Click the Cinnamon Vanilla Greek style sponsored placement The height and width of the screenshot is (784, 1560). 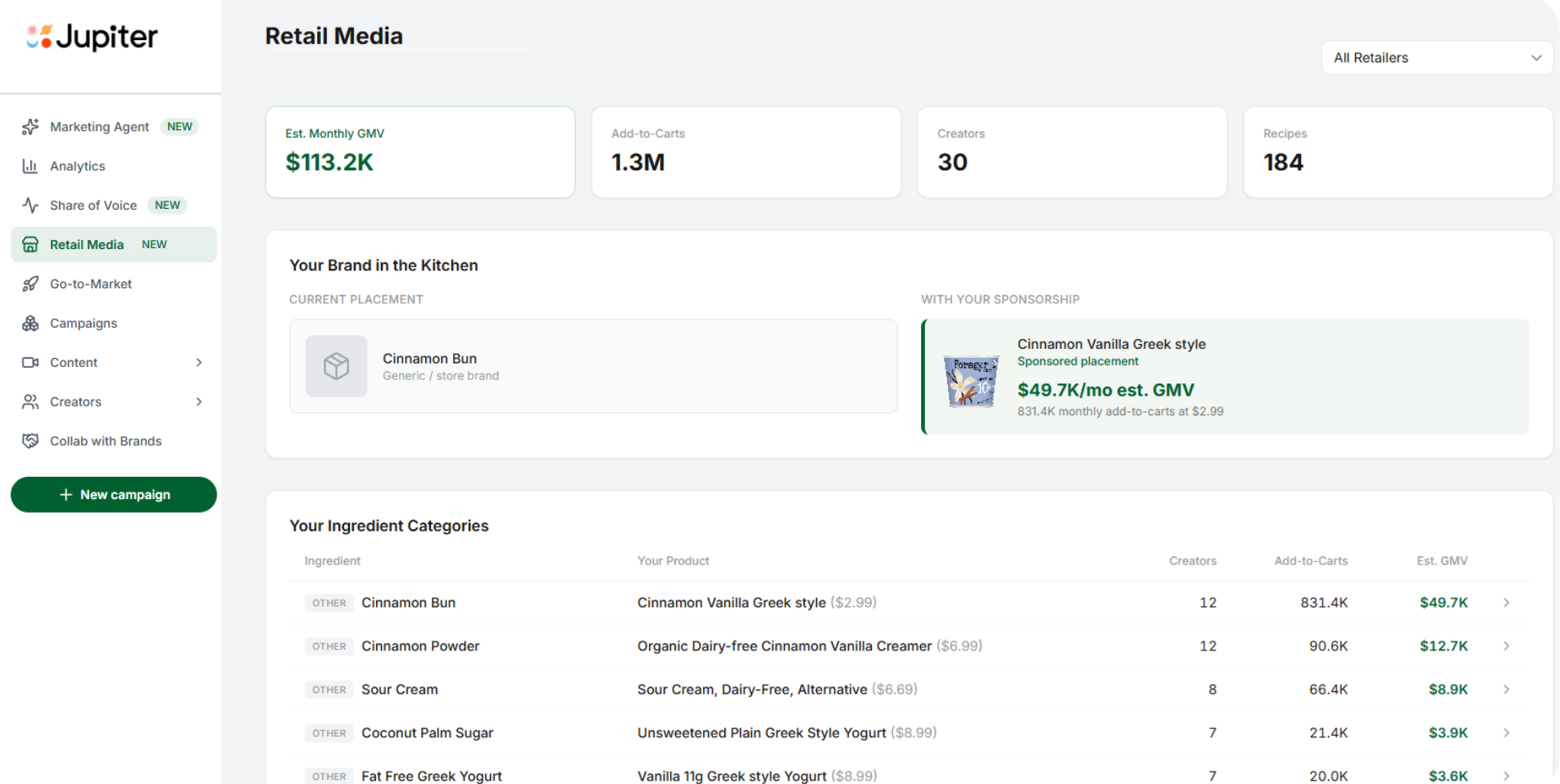[1226, 377]
